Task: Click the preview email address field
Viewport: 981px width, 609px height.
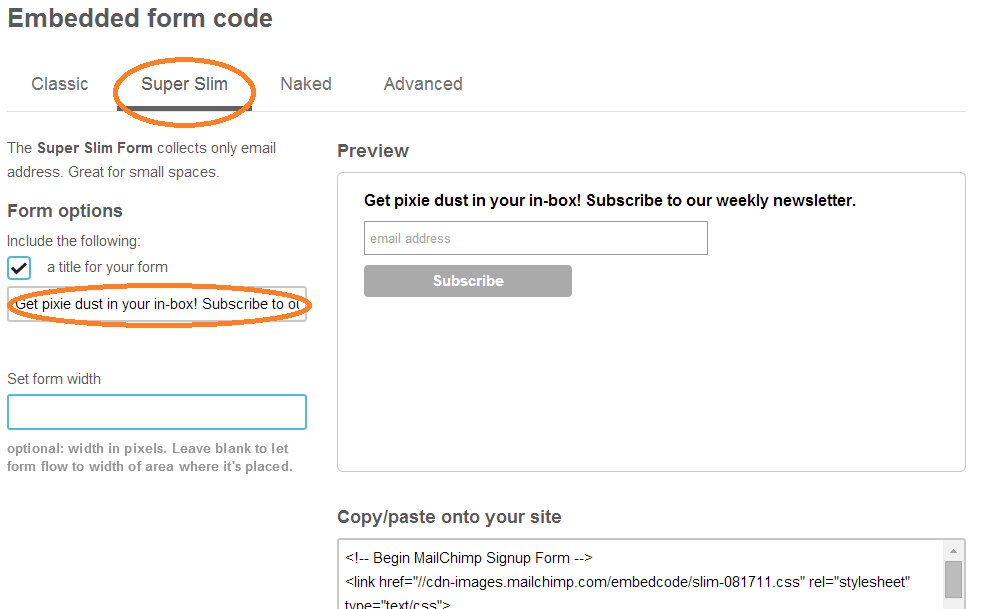Action: click(536, 238)
